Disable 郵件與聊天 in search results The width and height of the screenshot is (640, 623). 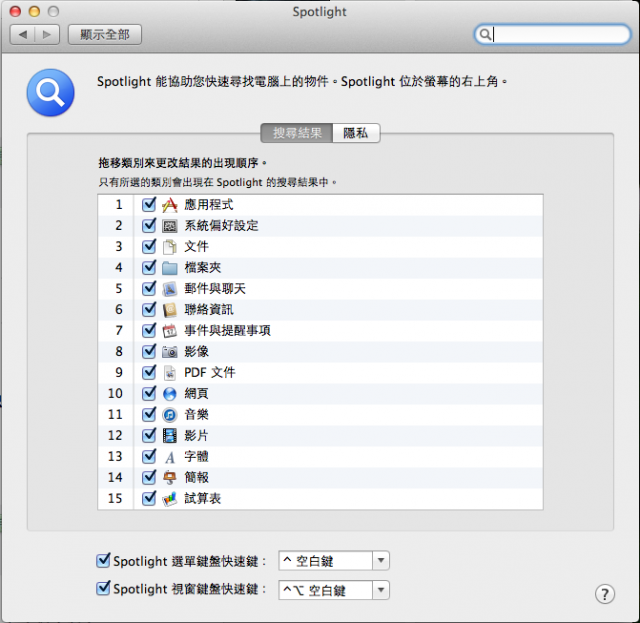[149, 288]
